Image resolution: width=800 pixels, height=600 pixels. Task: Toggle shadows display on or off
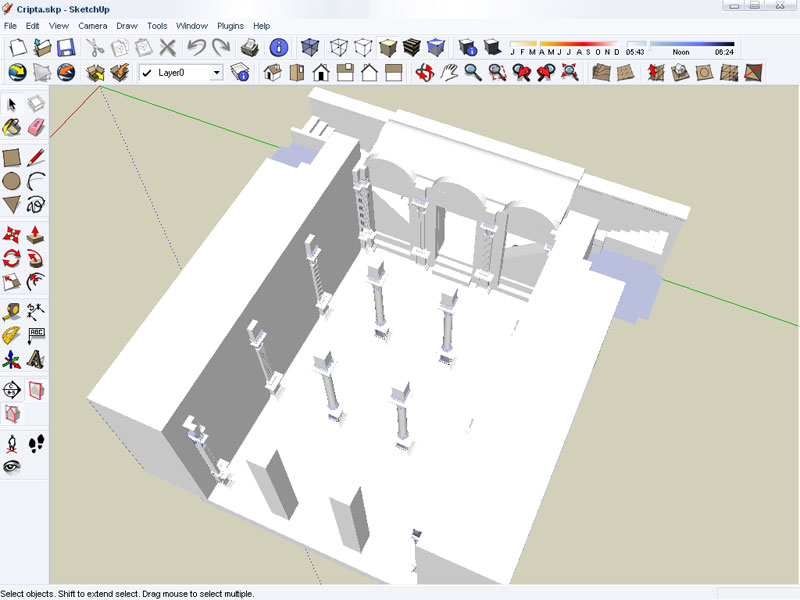click(x=491, y=47)
